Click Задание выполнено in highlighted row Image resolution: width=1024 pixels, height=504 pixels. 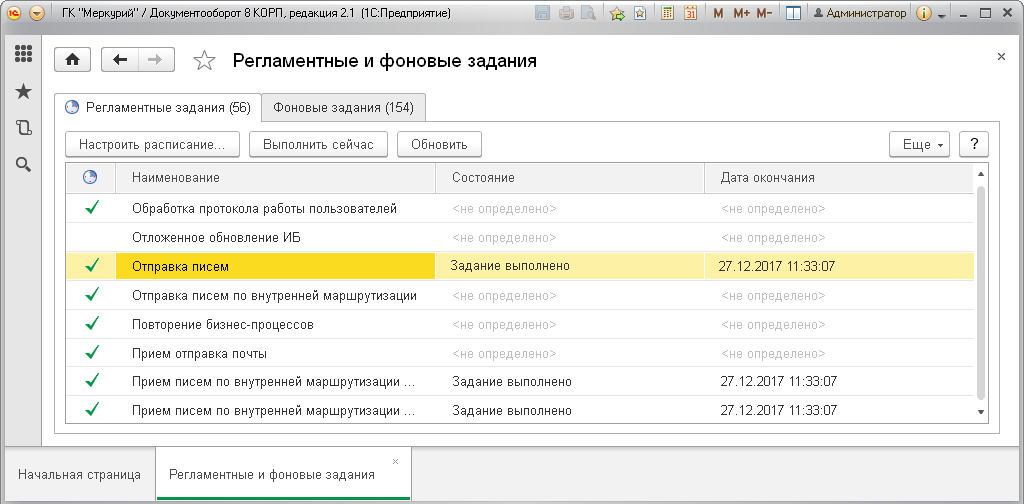pyautogui.click(x=510, y=266)
